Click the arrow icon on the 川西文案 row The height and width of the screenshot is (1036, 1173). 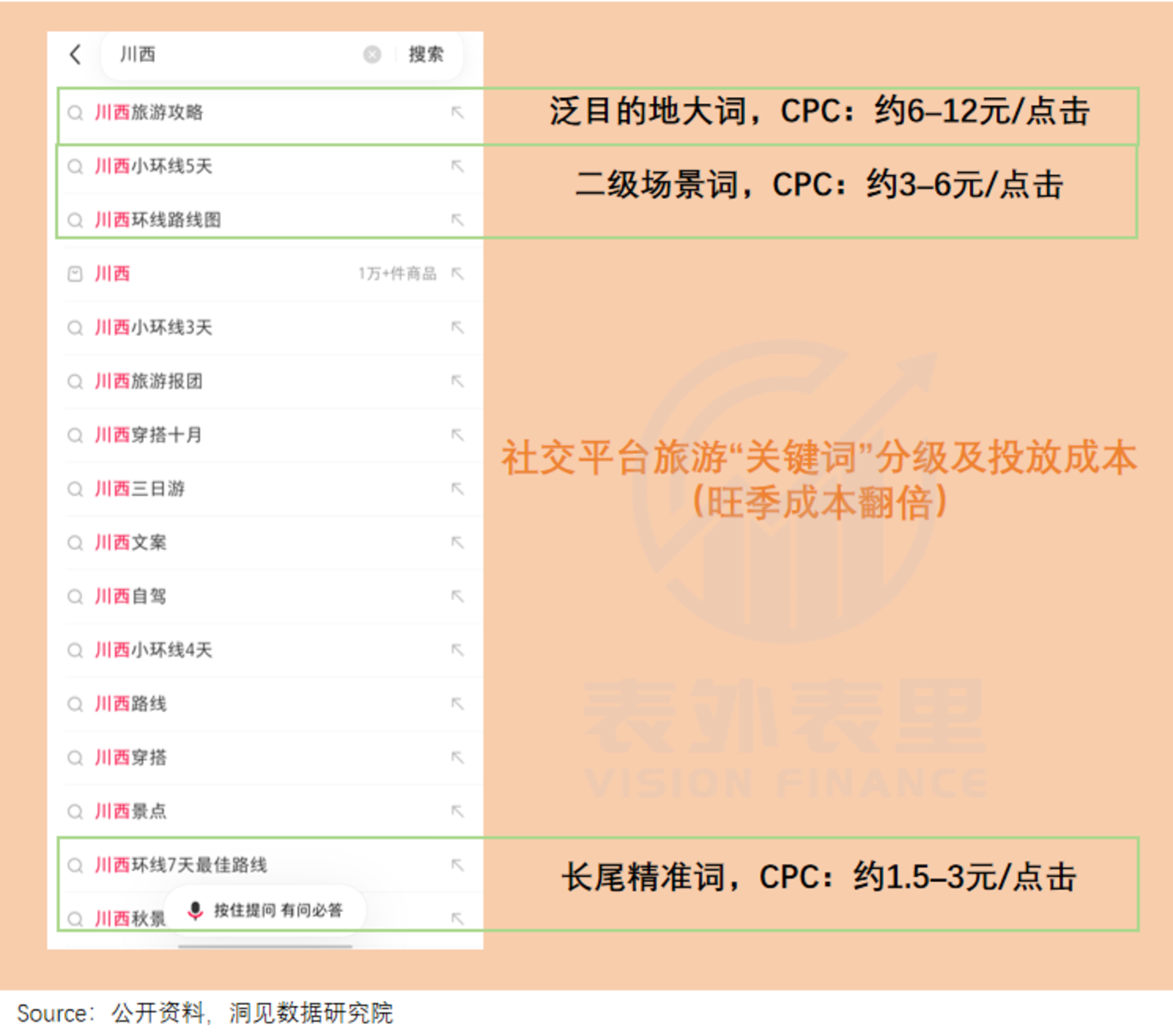point(457,543)
